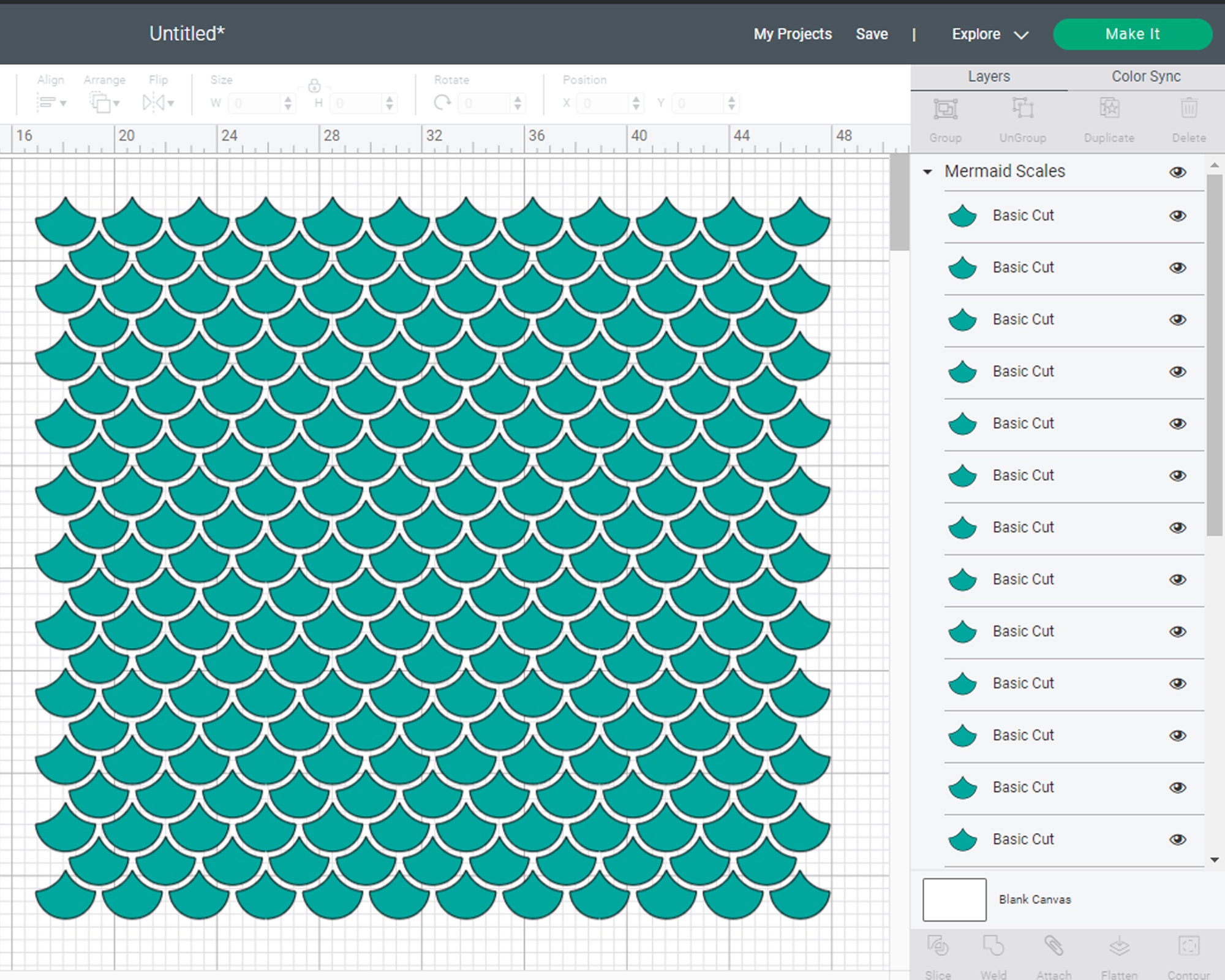The image size is (1225, 980).
Task: Hide the Mermaid Scales group
Action: pyautogui.click(x=1178, y=172)
